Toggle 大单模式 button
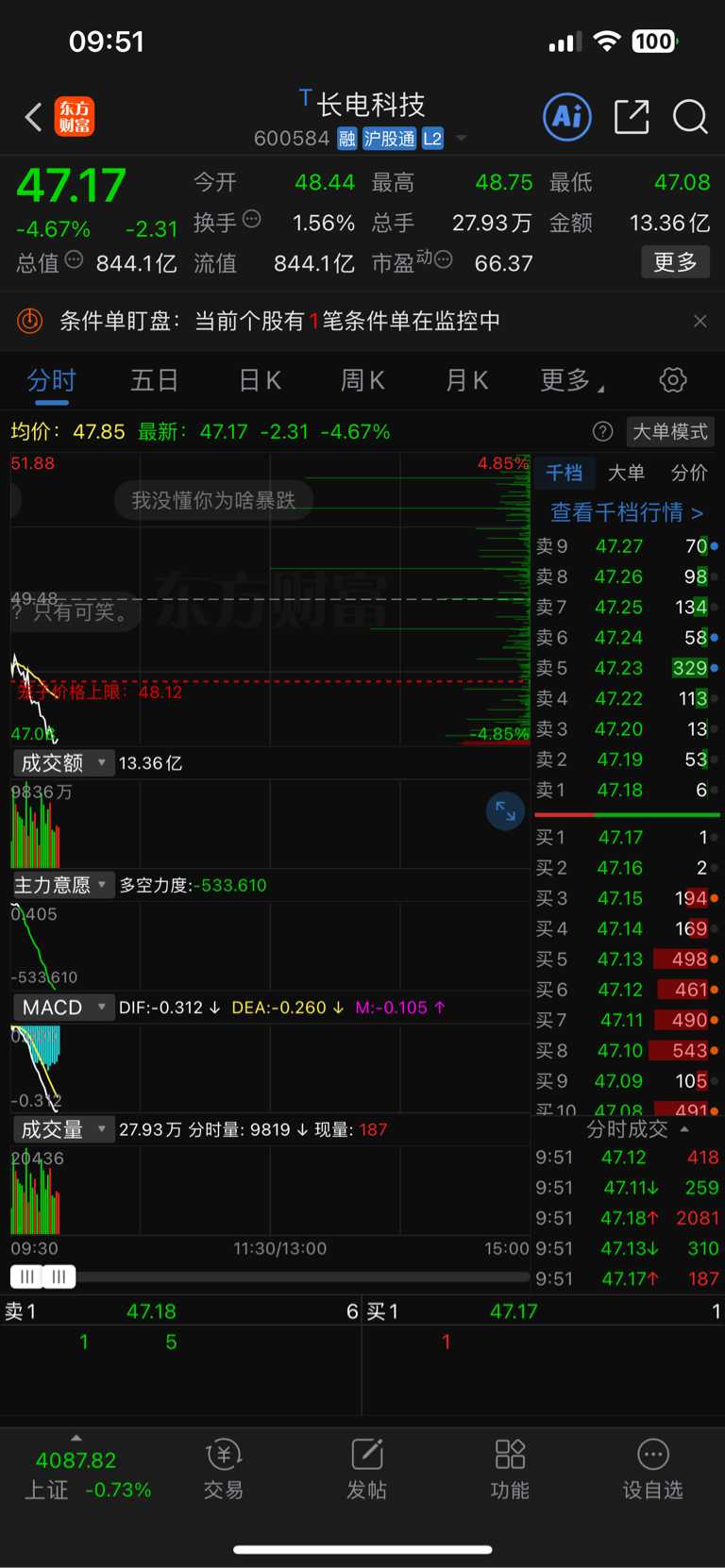Screen dimensions: 725x1568 pos(670,431)
